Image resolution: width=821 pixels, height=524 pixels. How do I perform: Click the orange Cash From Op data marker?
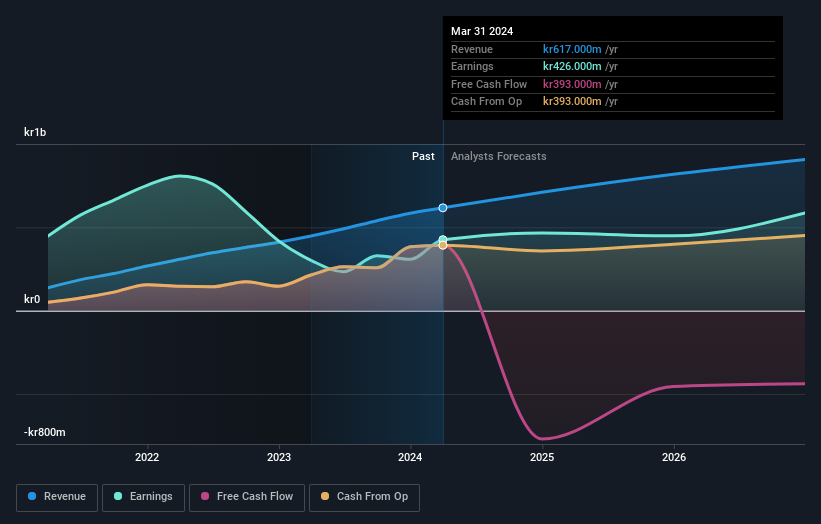[x=443, y=245]
